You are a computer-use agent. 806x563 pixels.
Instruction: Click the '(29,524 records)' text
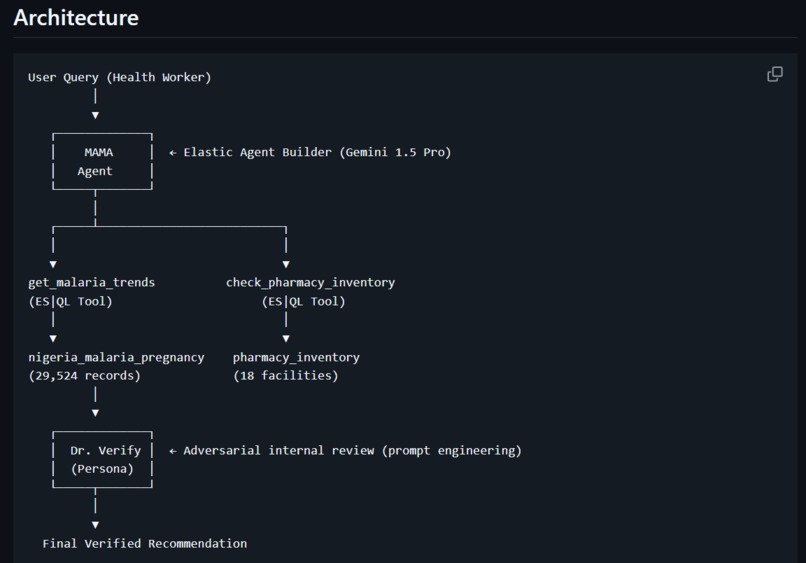click(x=84, y=376)
